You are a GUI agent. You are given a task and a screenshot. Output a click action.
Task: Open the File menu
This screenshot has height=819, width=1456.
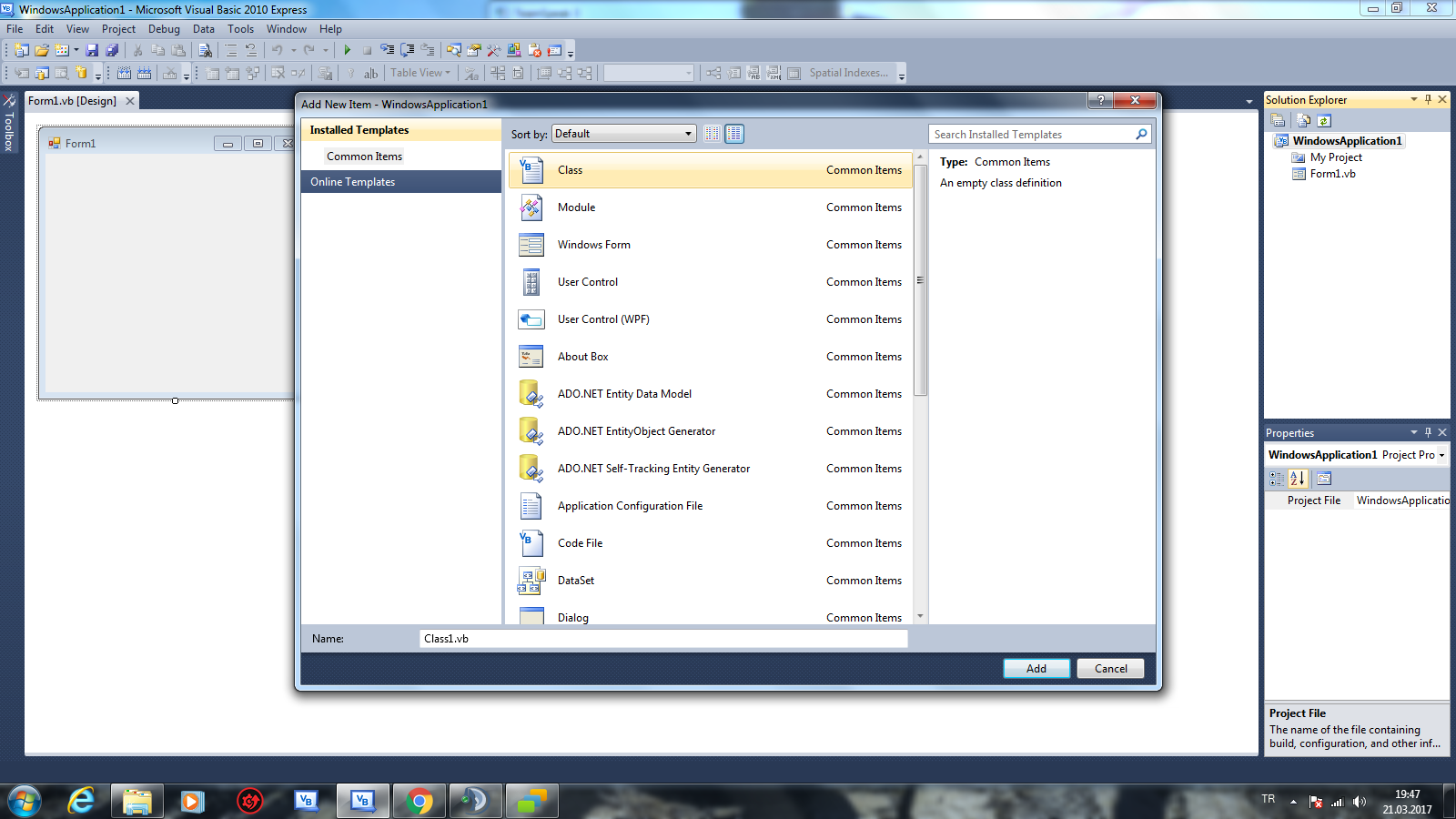[15, 29]
